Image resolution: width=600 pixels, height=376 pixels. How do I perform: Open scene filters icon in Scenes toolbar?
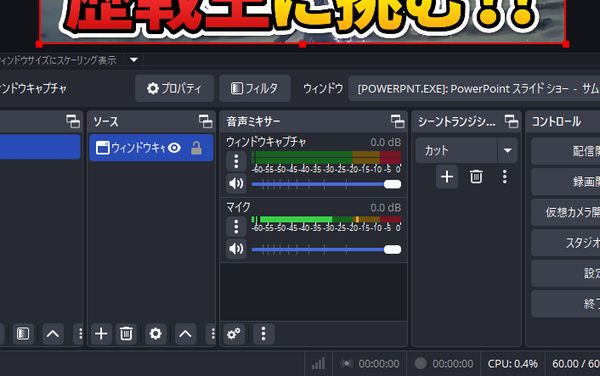tap(23, 334)
